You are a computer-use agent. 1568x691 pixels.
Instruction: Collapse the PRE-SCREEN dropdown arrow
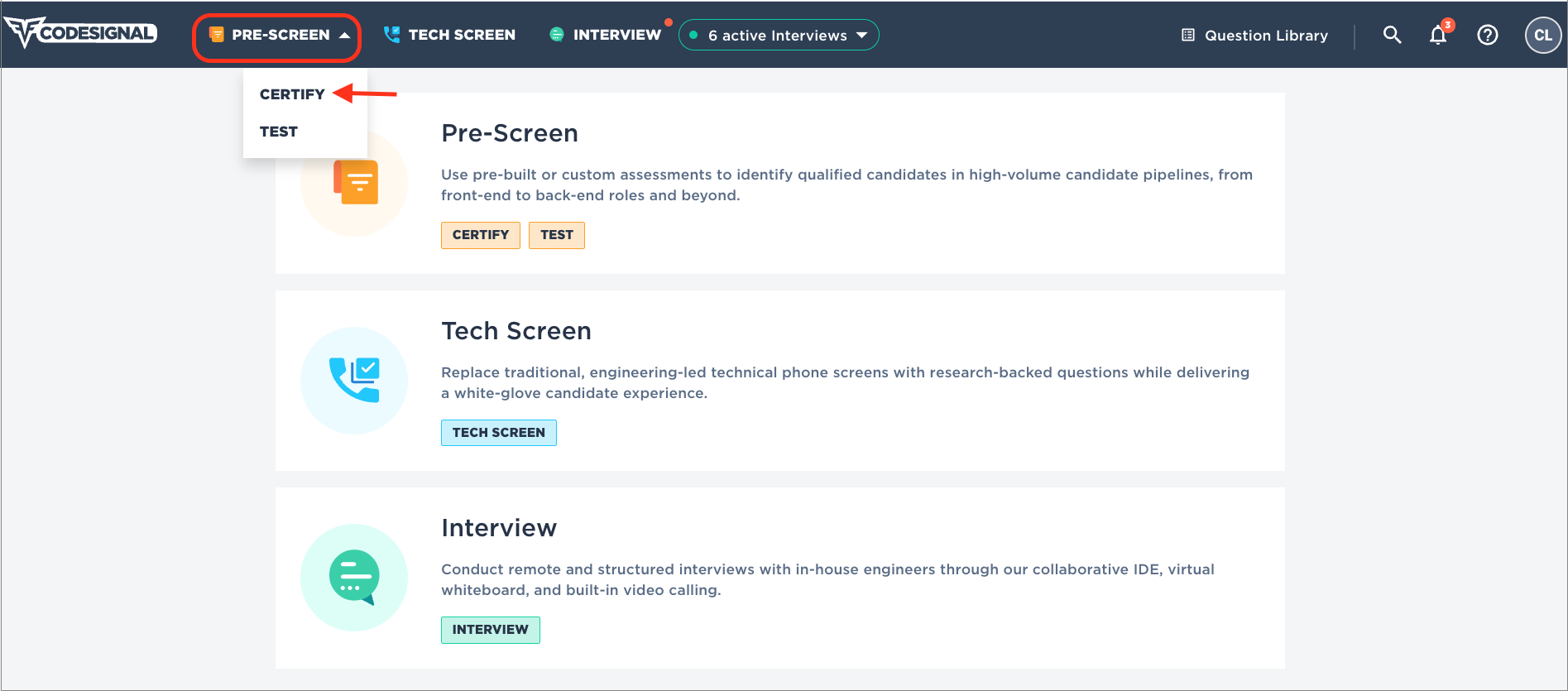click(344, 35)
